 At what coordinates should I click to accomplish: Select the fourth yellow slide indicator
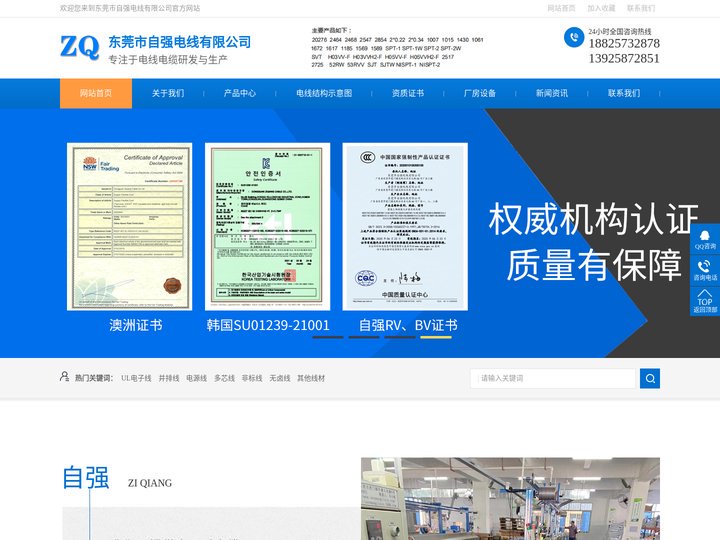coord(436,337)
